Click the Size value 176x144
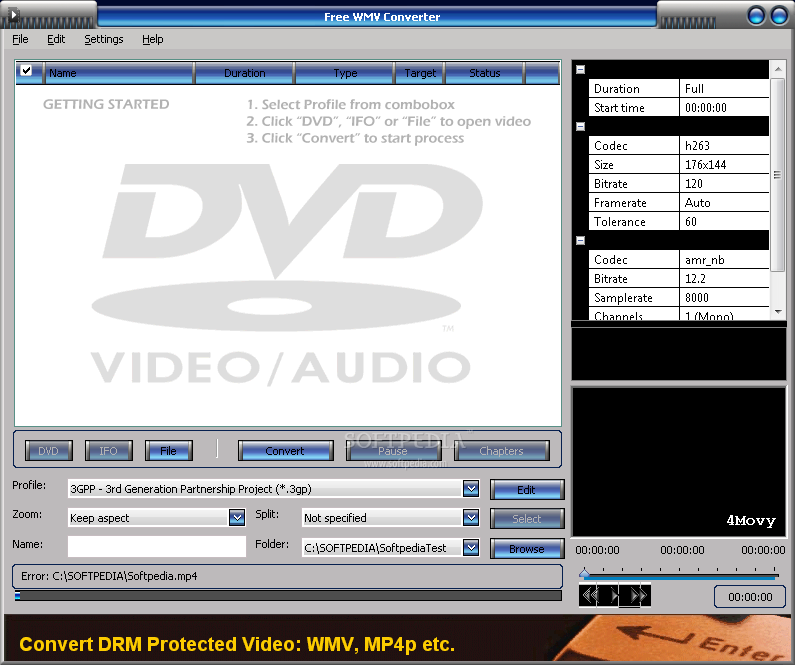795x665 pixels. 724,165
